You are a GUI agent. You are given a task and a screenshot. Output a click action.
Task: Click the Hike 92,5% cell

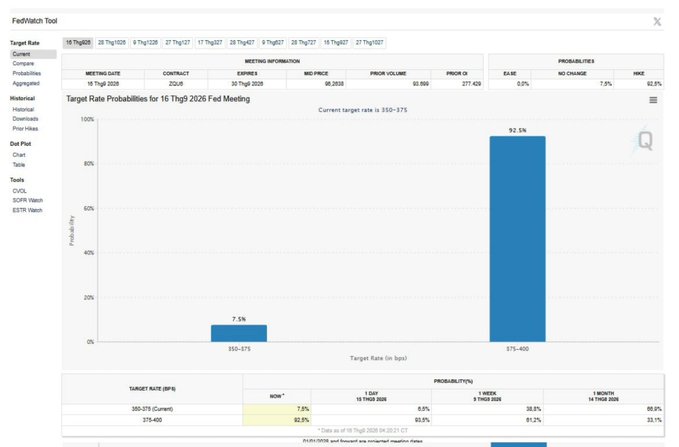(639, 84)
